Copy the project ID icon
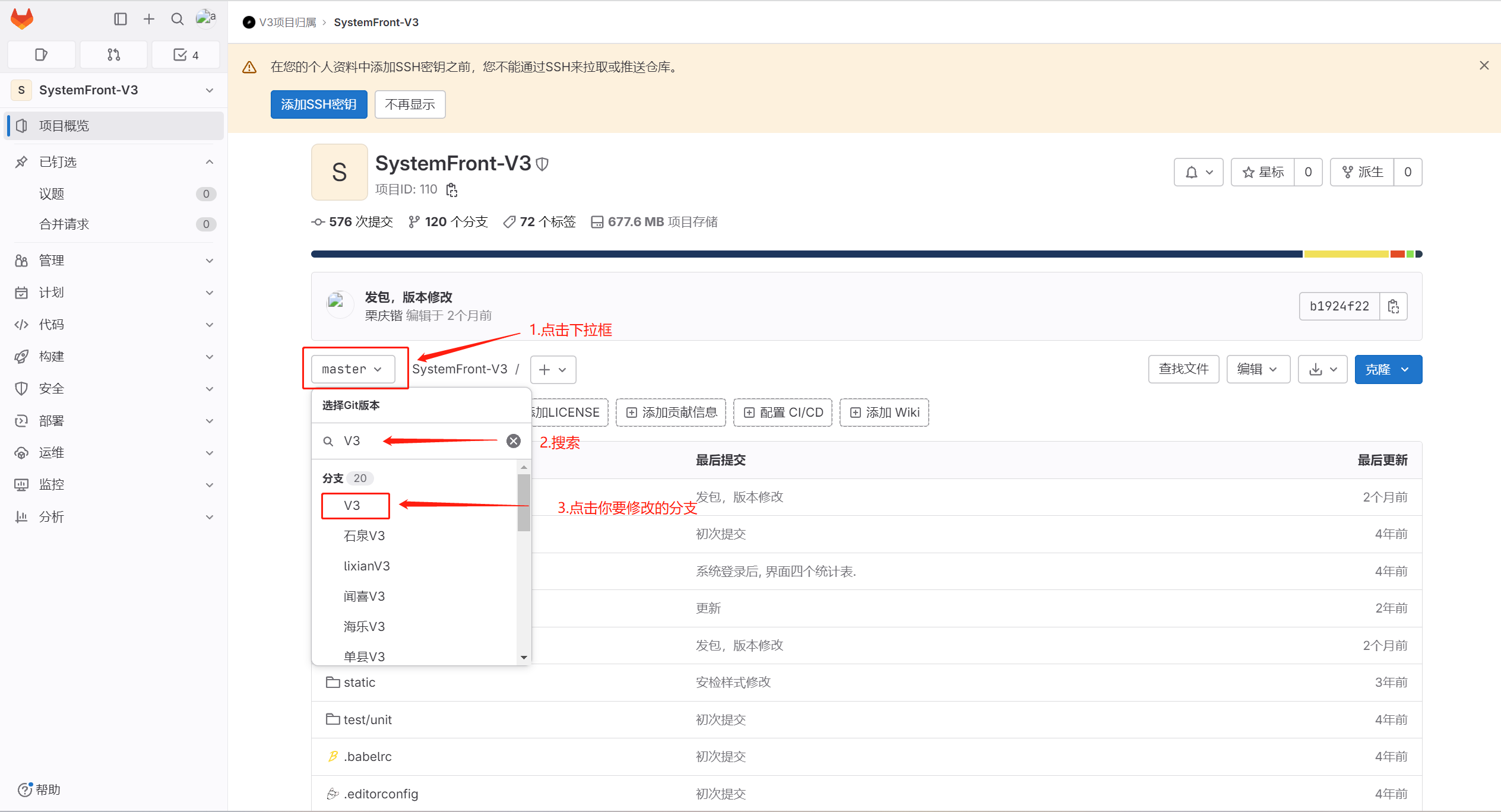The height and width of the screenshot is (812, 1501). (x=452, y=189)
